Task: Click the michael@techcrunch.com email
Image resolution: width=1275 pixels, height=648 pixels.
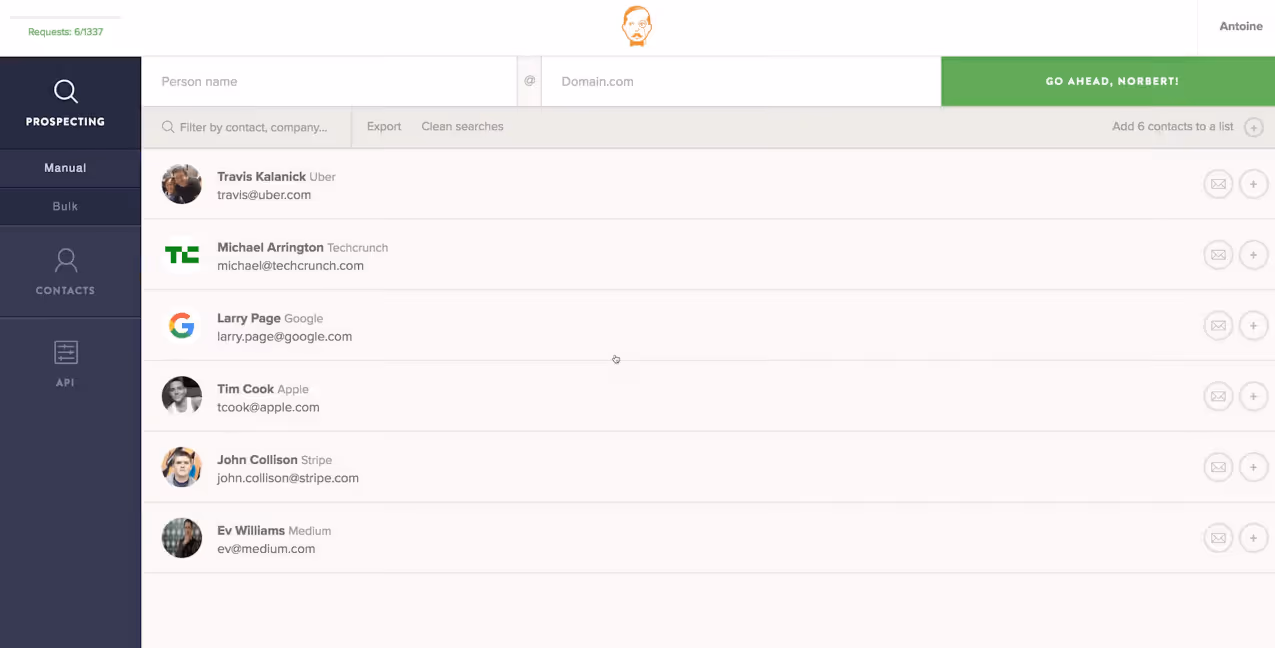Action: pos(290,266)
